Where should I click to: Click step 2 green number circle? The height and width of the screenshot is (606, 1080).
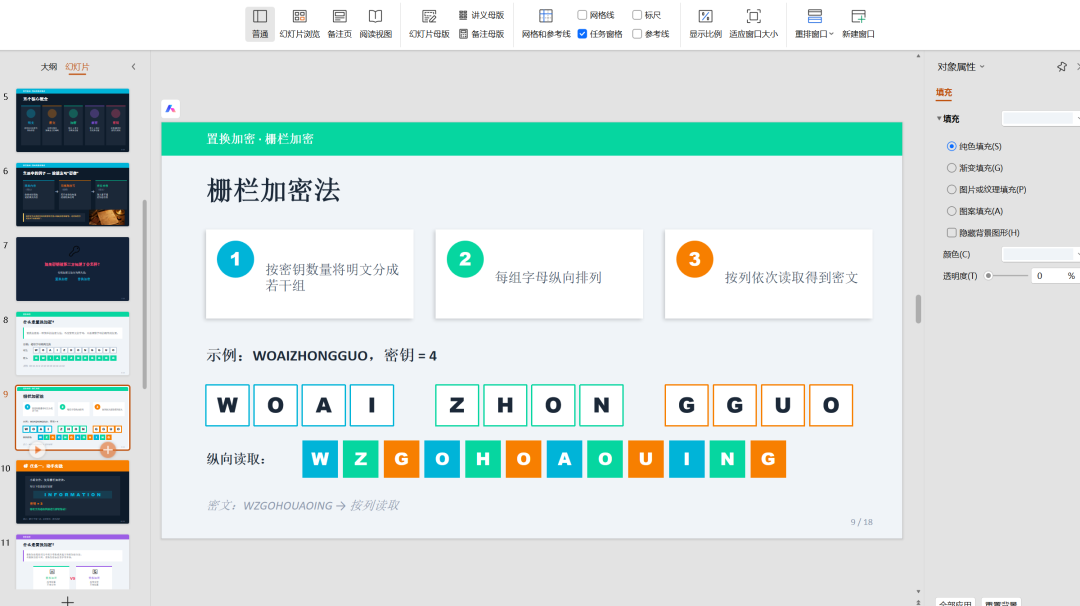(x=465, y=260)
